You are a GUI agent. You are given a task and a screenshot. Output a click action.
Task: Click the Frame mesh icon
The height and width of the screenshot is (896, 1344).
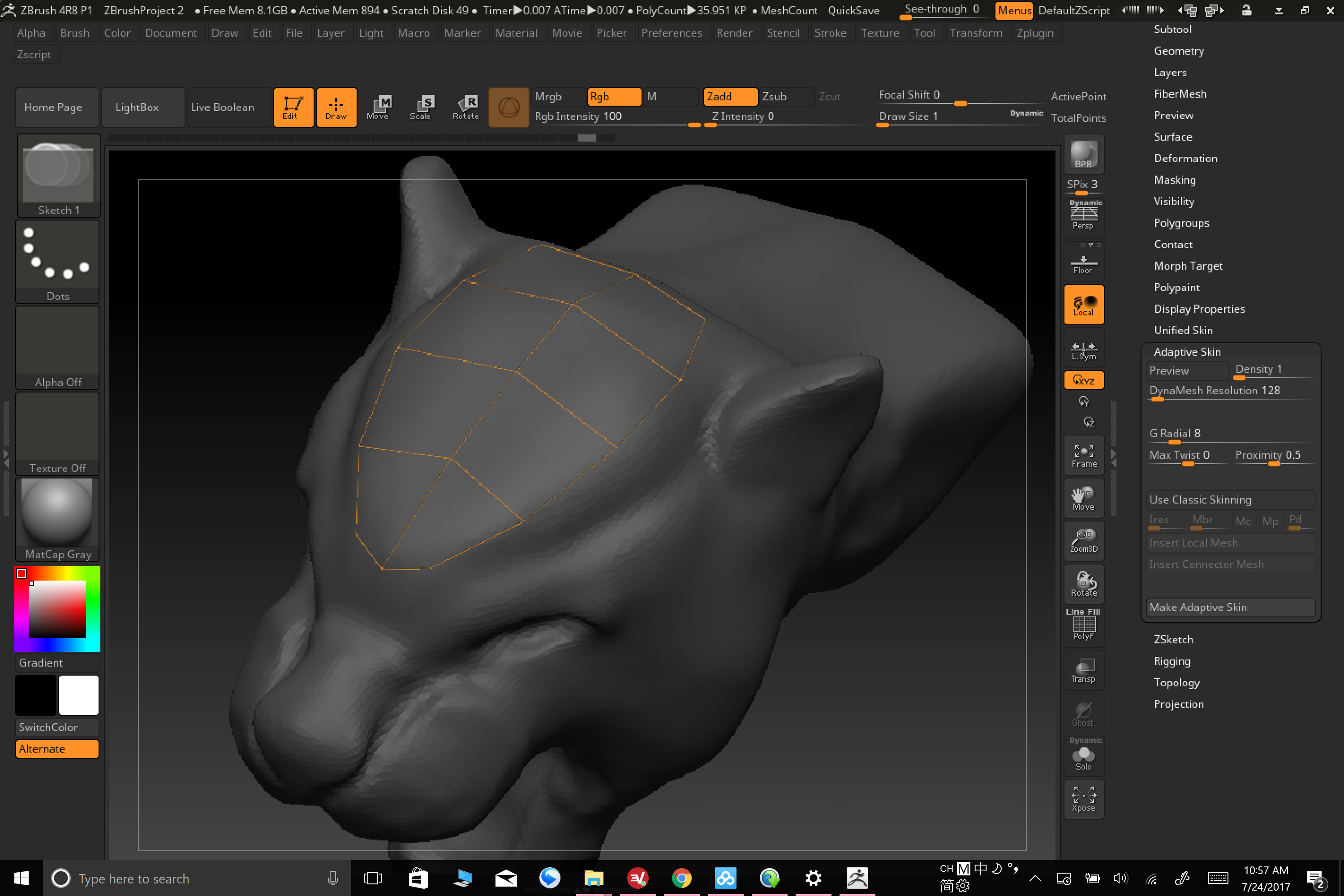[1083, 456]
